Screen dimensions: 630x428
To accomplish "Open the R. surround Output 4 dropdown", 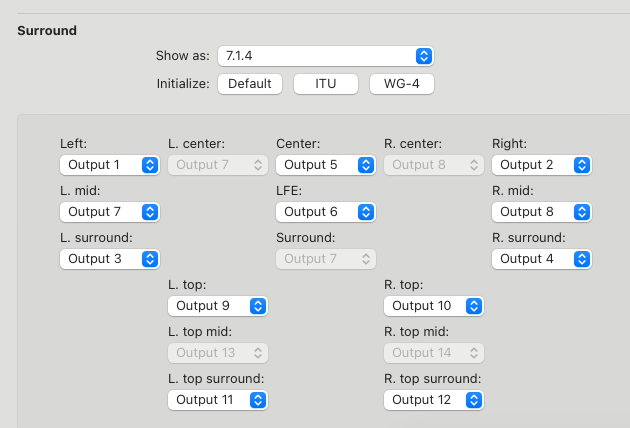I will pos(542,259).
